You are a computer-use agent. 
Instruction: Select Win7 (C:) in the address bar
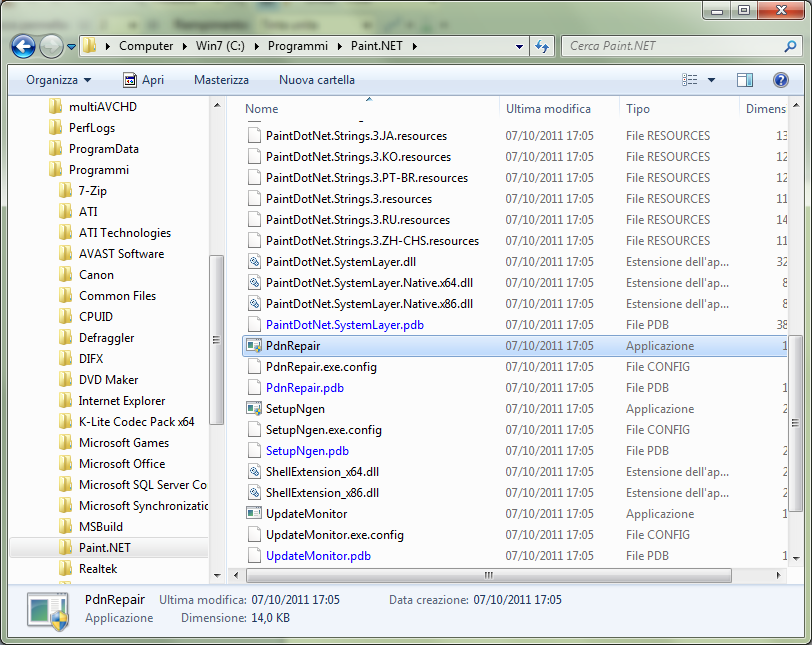coord(220,46)
